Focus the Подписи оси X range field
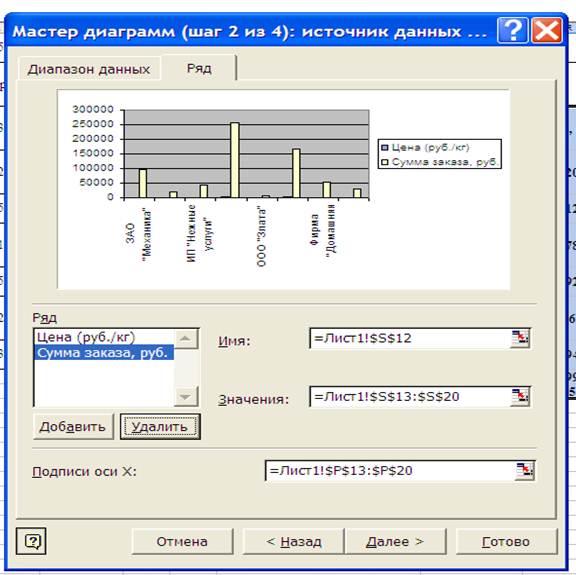Image resolution: width=576 pixels, height=575 pixels. click(390, 471)
